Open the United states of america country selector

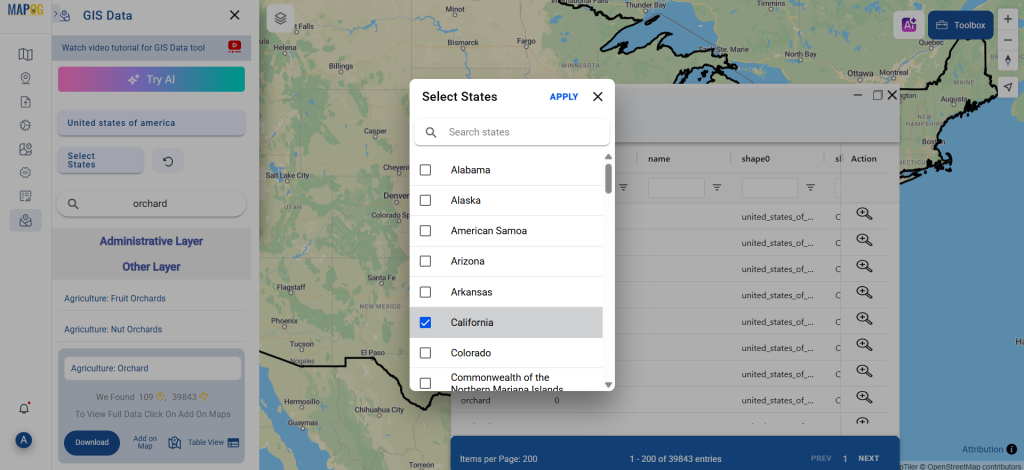tap(151, 123)
